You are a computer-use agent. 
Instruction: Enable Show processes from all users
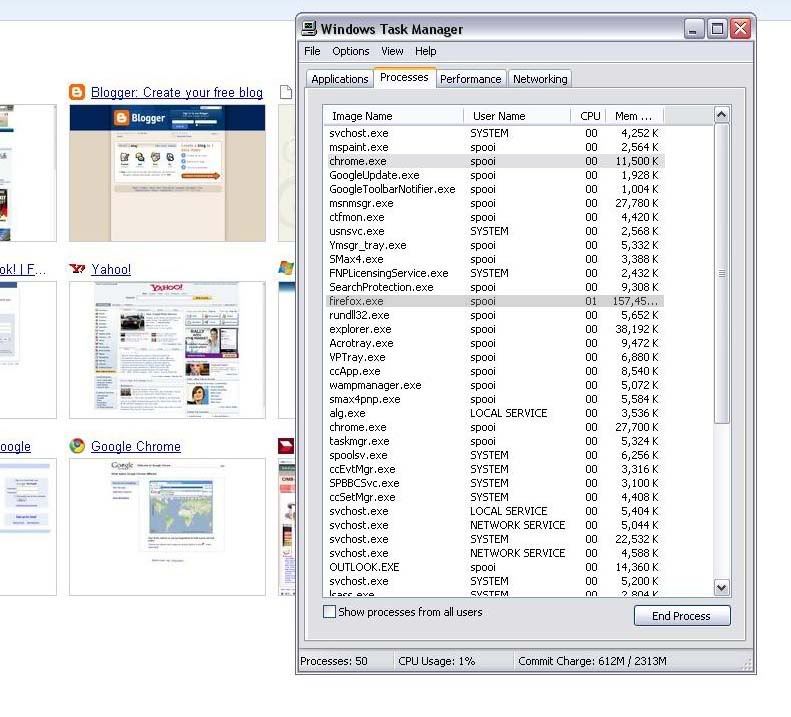329,612
